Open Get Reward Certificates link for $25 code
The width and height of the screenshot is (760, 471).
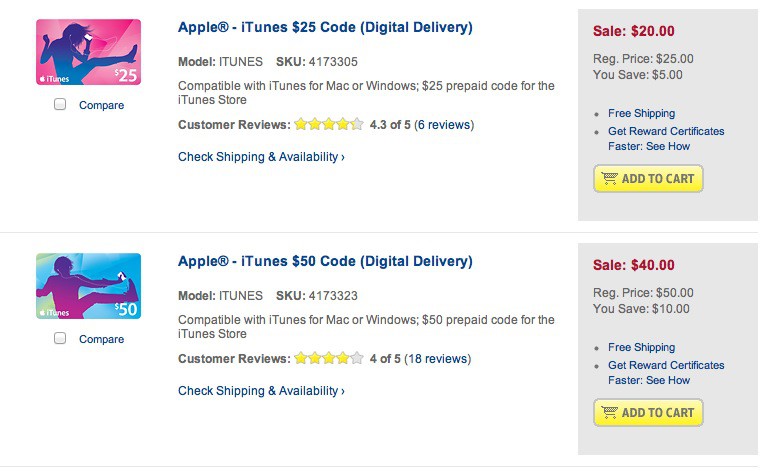pos(665,131)
